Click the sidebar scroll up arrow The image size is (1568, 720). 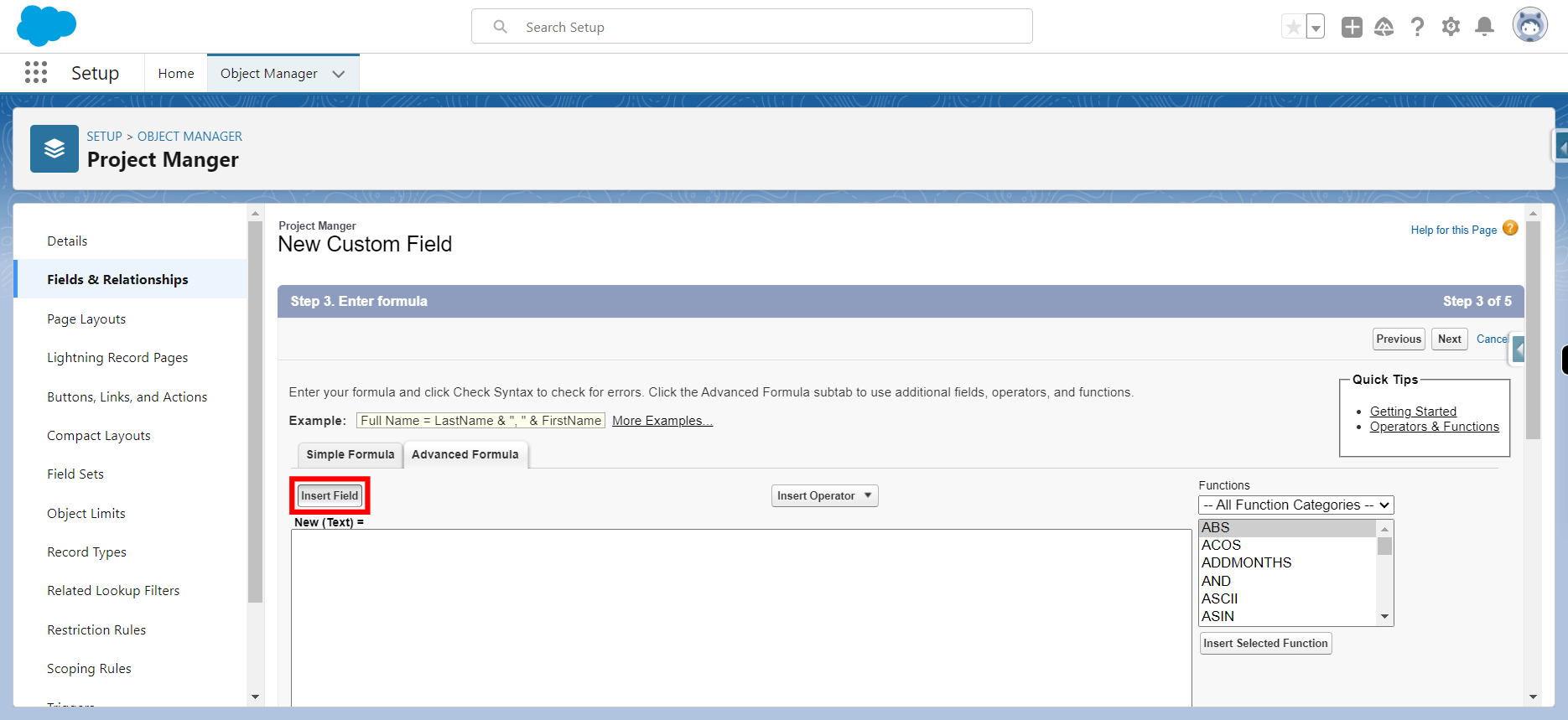tap(255, 214)
